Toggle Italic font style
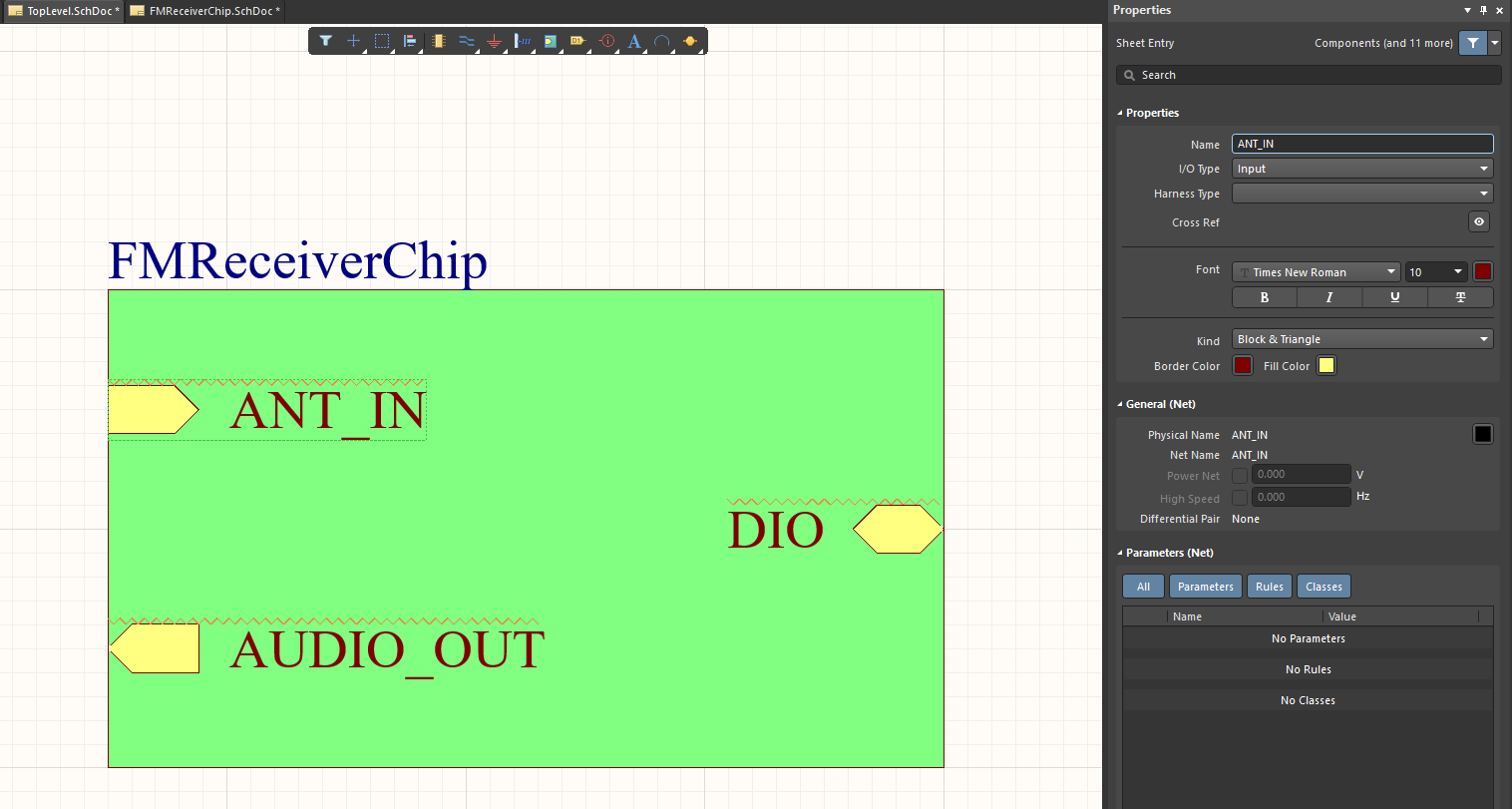This screenshot has height=809, width=1512. 1329,297
